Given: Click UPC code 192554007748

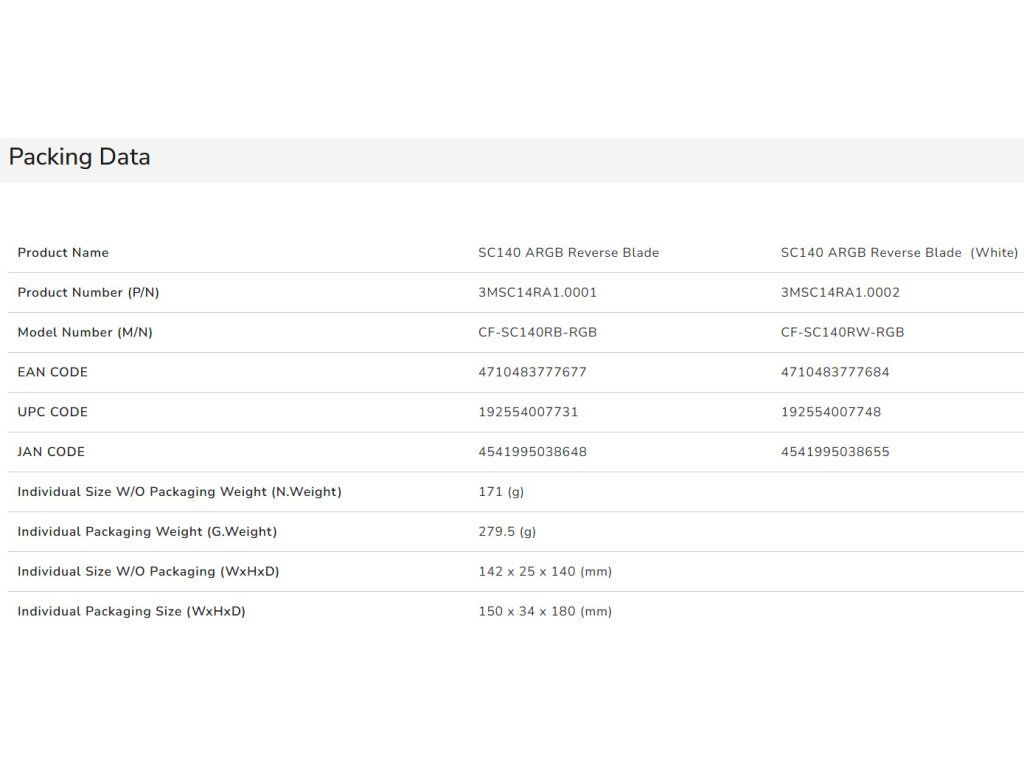Looking at the screenshot, I should [x=831, y=412].
